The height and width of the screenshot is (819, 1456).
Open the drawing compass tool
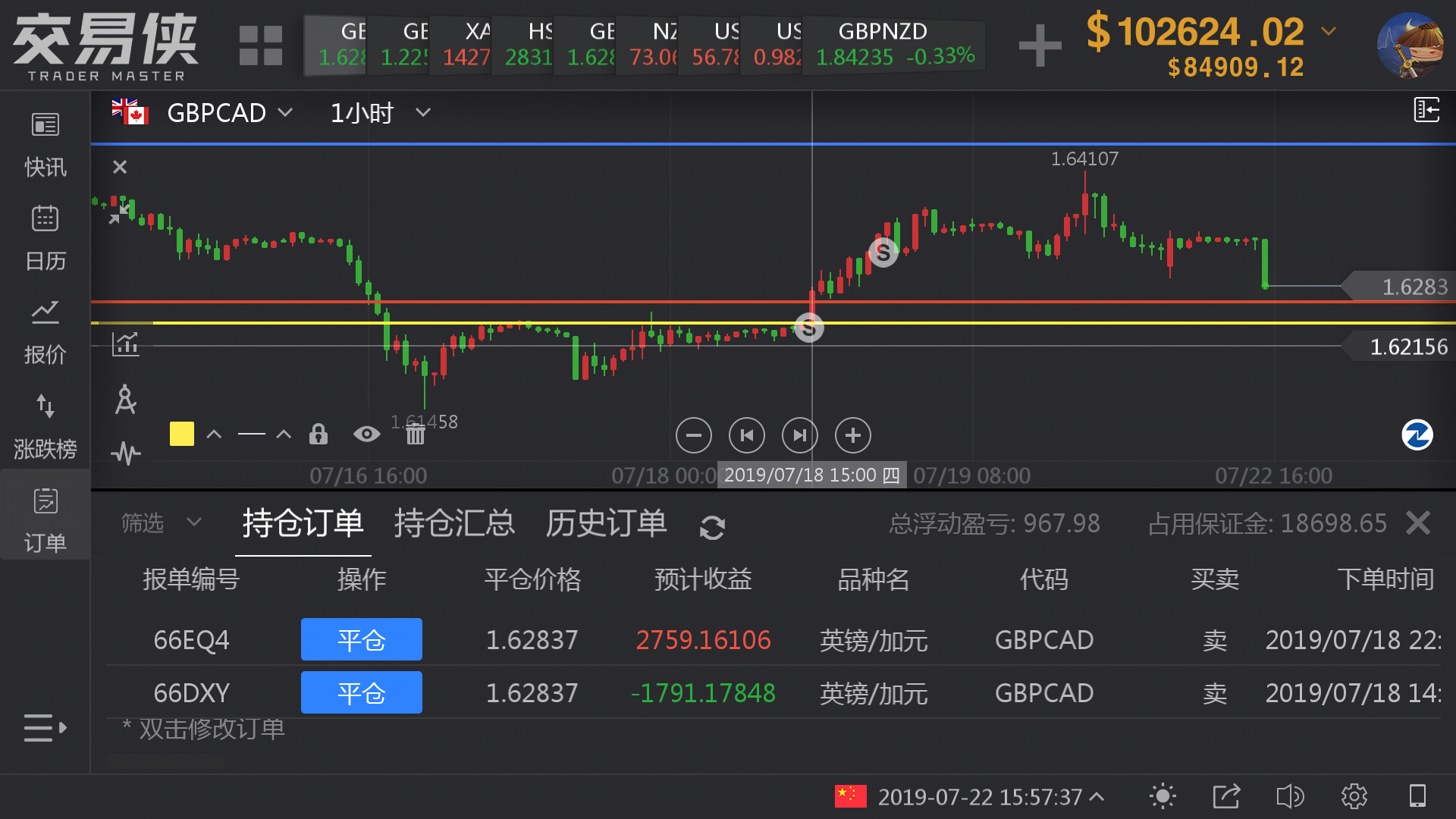click(x=125, y=400)
